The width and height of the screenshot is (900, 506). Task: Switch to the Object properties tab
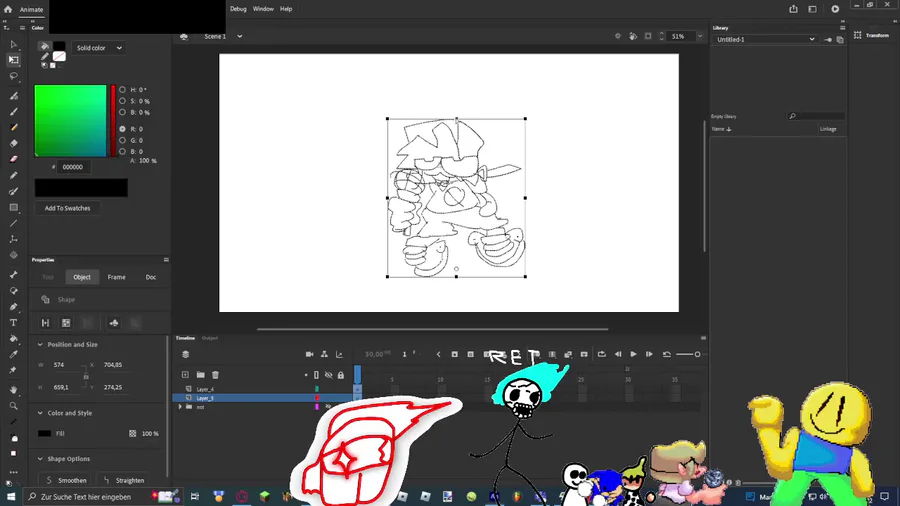coord(82,277)
